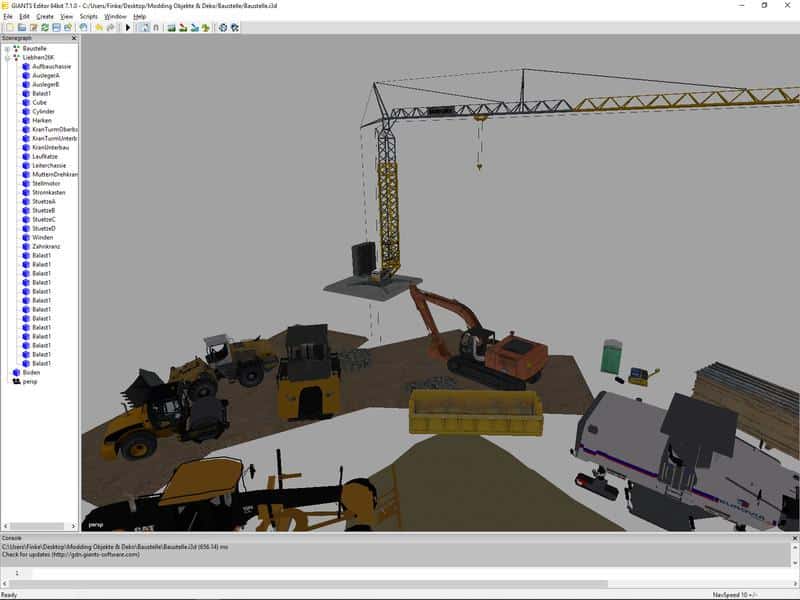Open the Window menu
The height and width of the screenshot is (600, 800).
(116, 17)
